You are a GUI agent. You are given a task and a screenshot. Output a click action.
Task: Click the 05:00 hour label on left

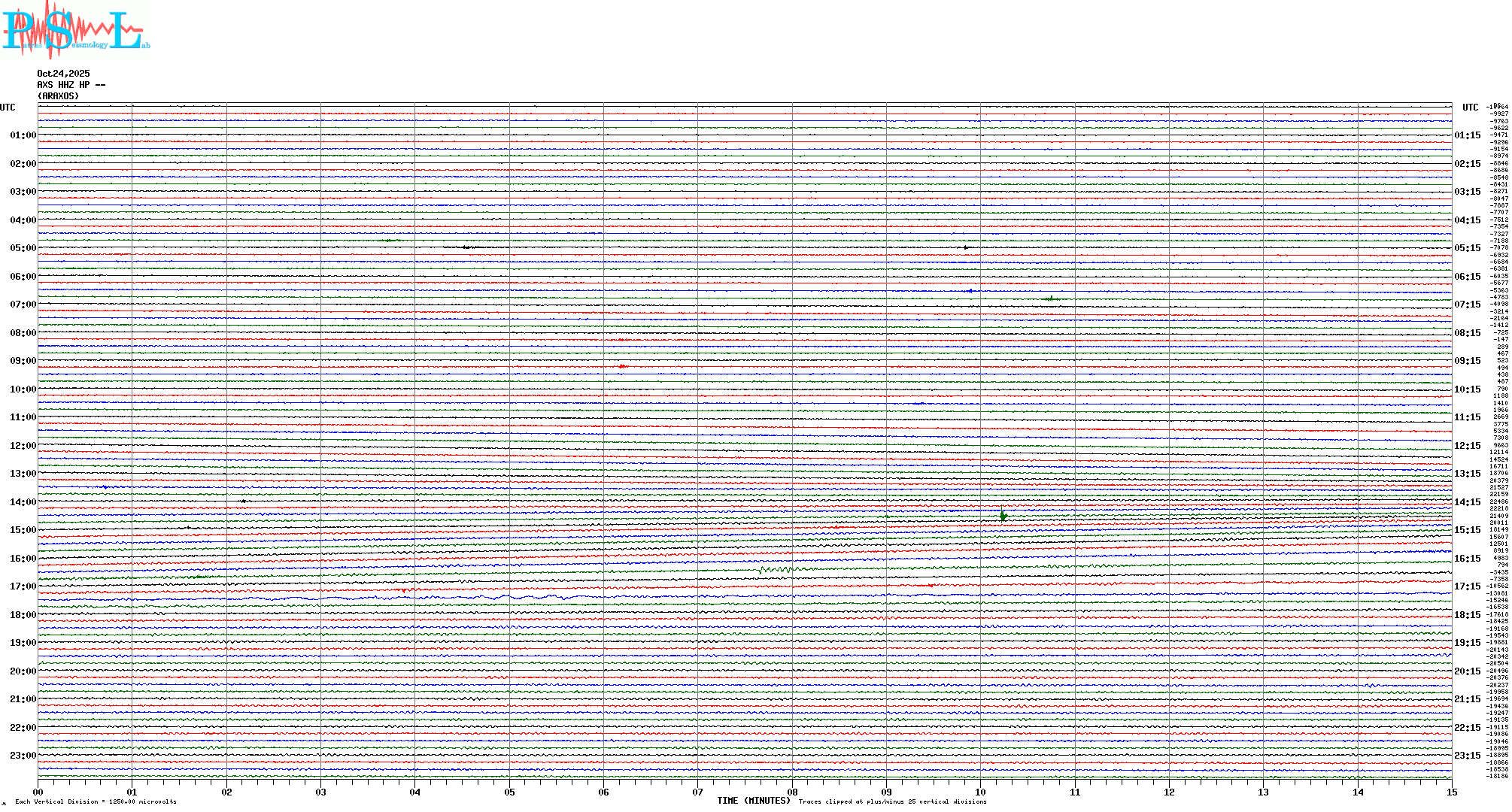[23, 248]
